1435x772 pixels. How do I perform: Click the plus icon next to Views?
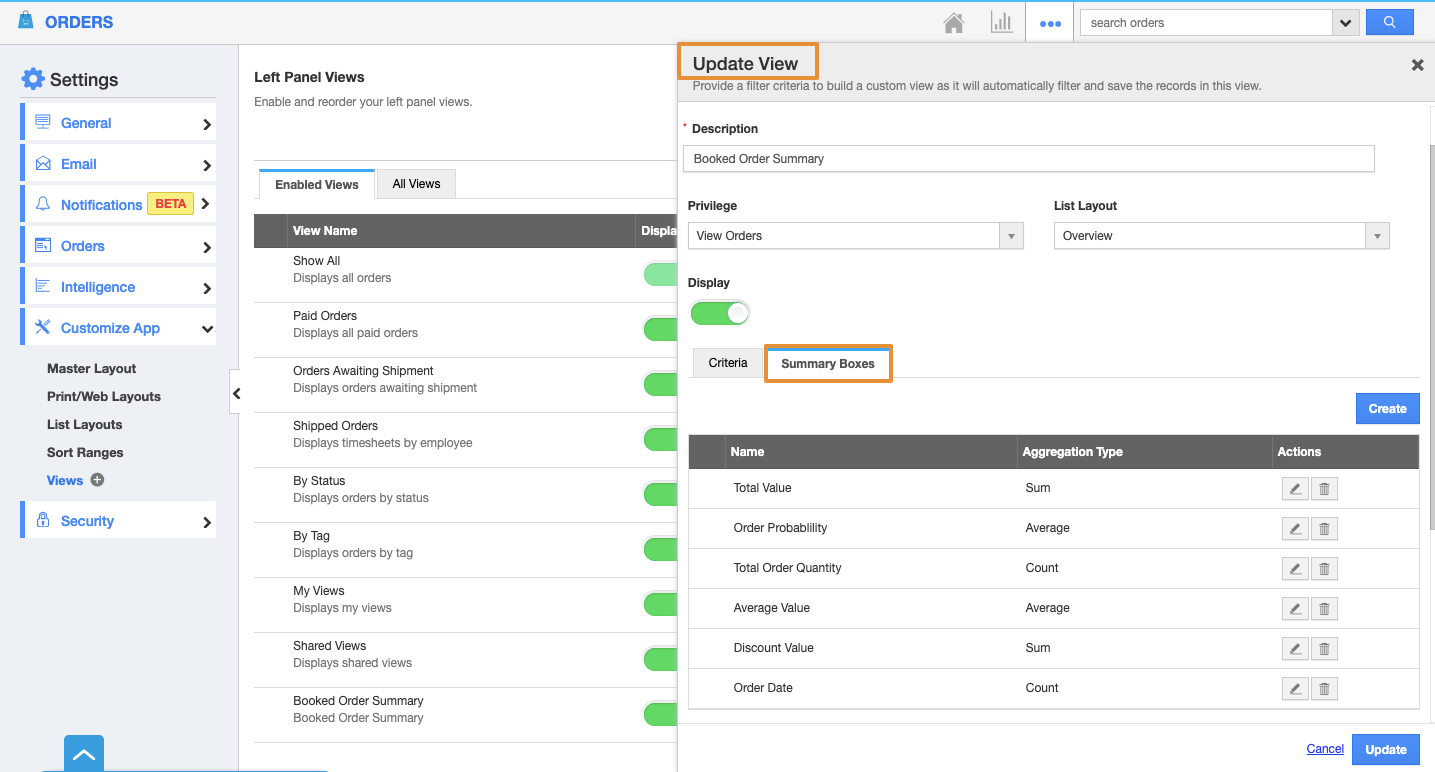pyautogui.click(x=97, y=480)
